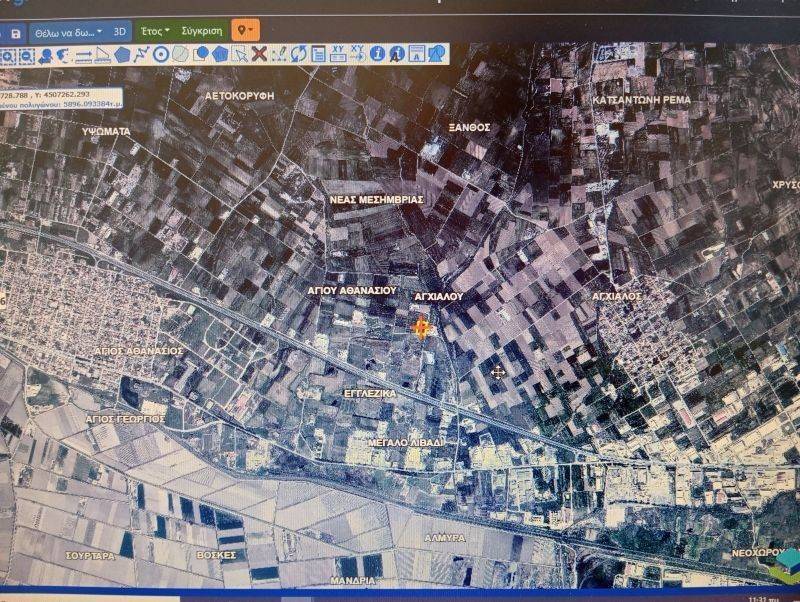The width and height of the screenshot is (800, 602).
Task: Open the orange location pin dropdown
Action: pos(245,30)
